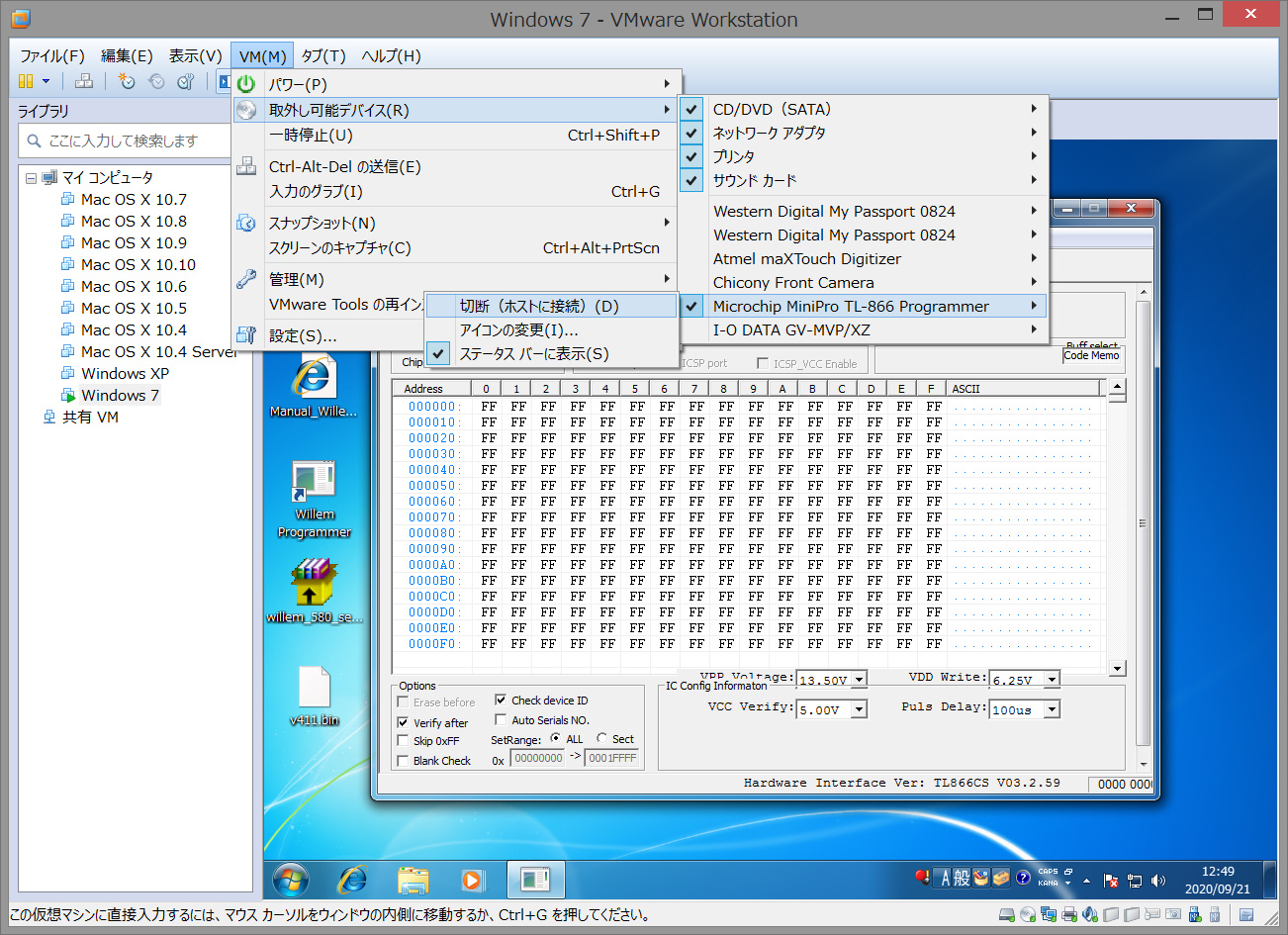Select the ALL SetRange radio button
The width and height of the screenshot is (1288, 935).
click(x=555, y=738)
